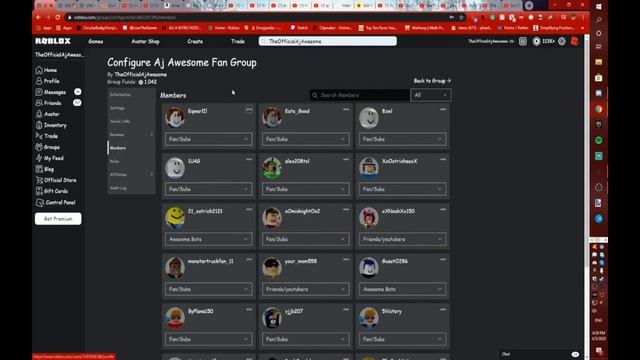Open the Robux balance icon
This screenshot has height=360, width=640.
[x=537, y=41]
